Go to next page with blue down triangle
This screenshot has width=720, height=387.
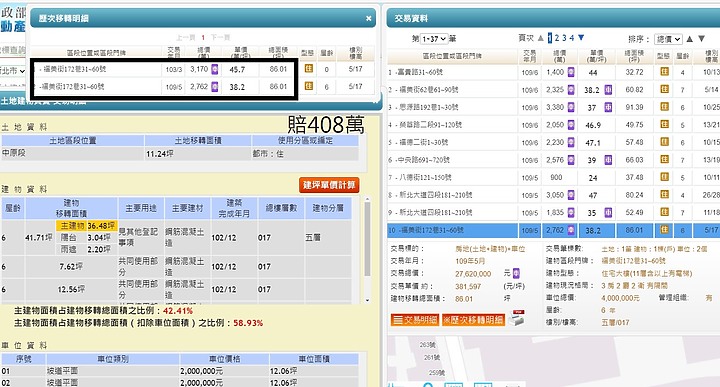point(581,38)
